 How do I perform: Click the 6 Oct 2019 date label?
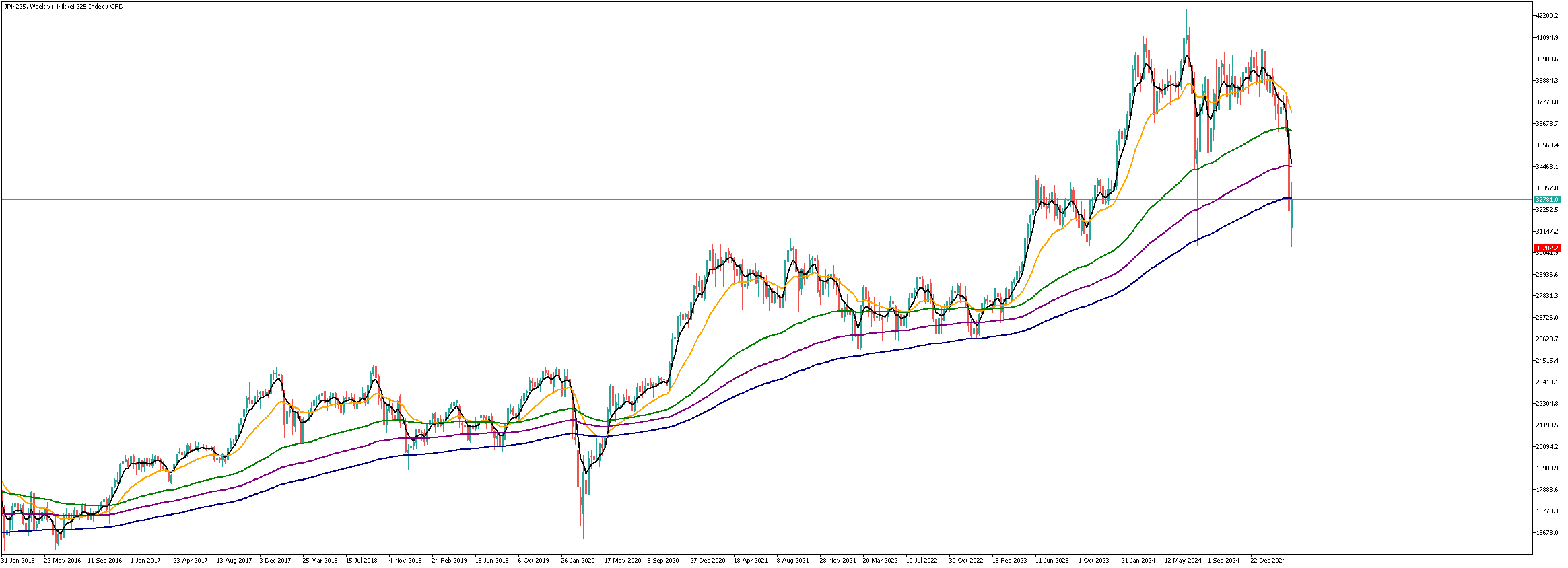(x=534, y=561)
